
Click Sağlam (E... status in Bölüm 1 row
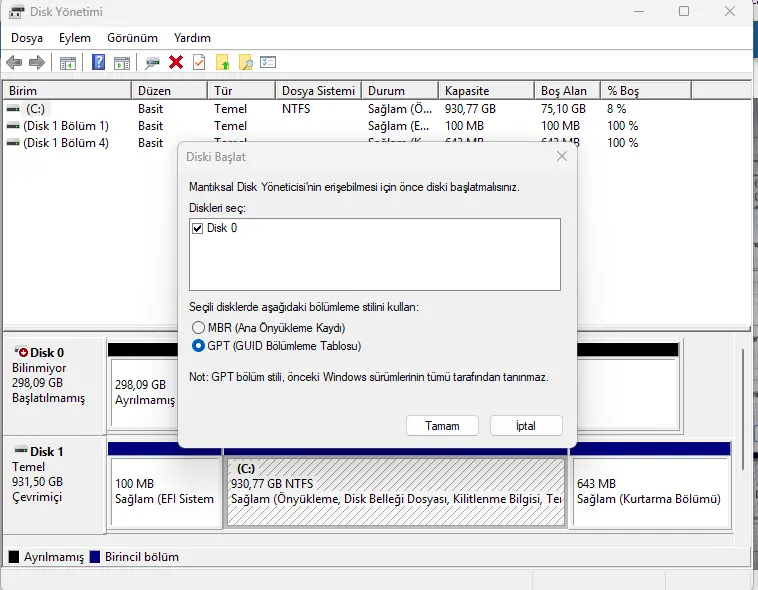398,126
